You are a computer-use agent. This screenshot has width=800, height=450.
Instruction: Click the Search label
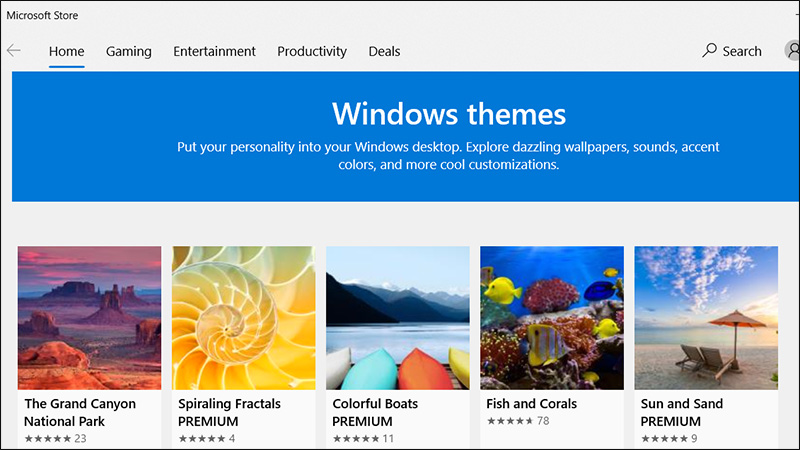[742, 51]
